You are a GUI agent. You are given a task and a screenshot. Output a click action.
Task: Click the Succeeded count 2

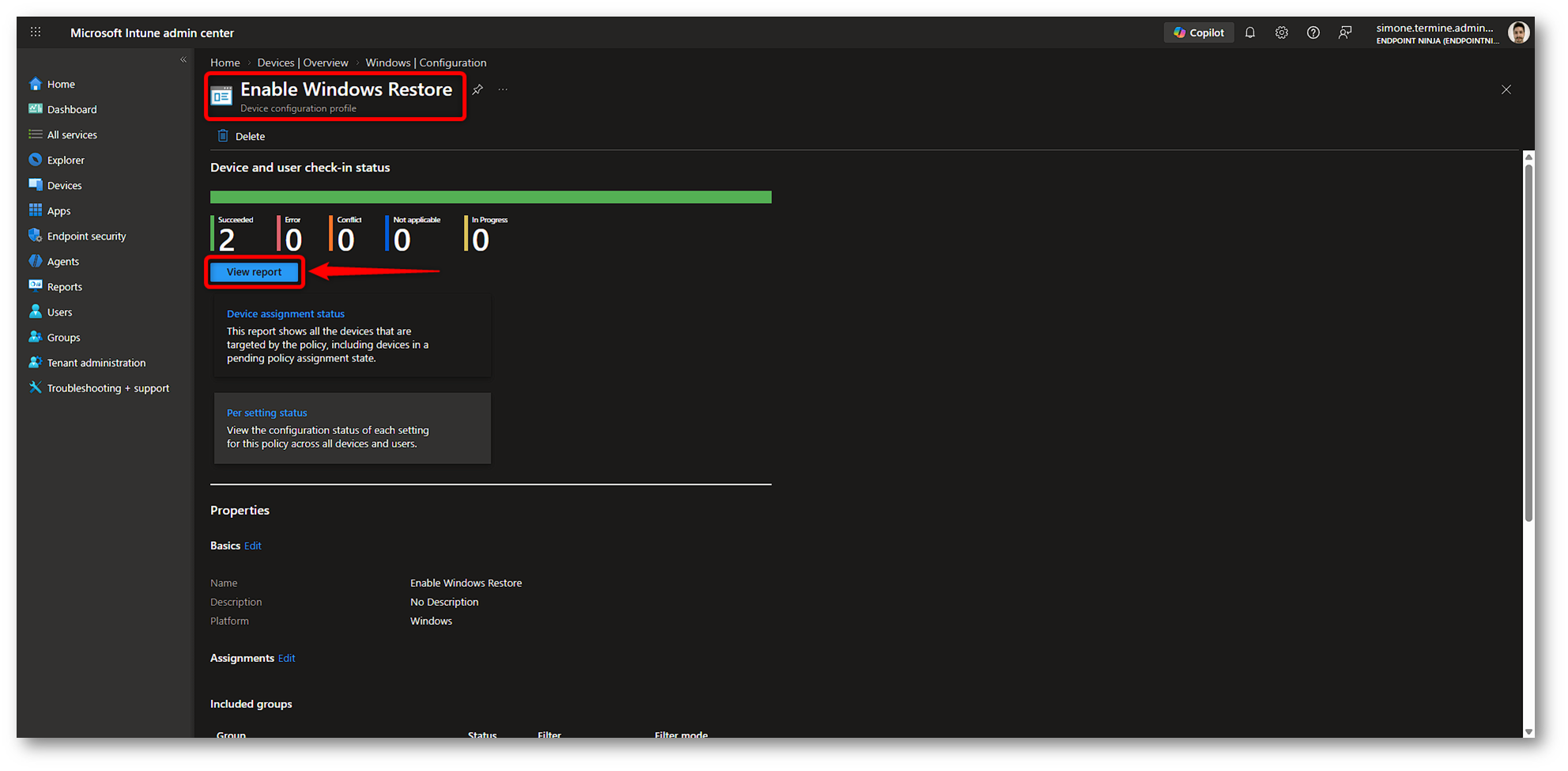click(227, 240)
